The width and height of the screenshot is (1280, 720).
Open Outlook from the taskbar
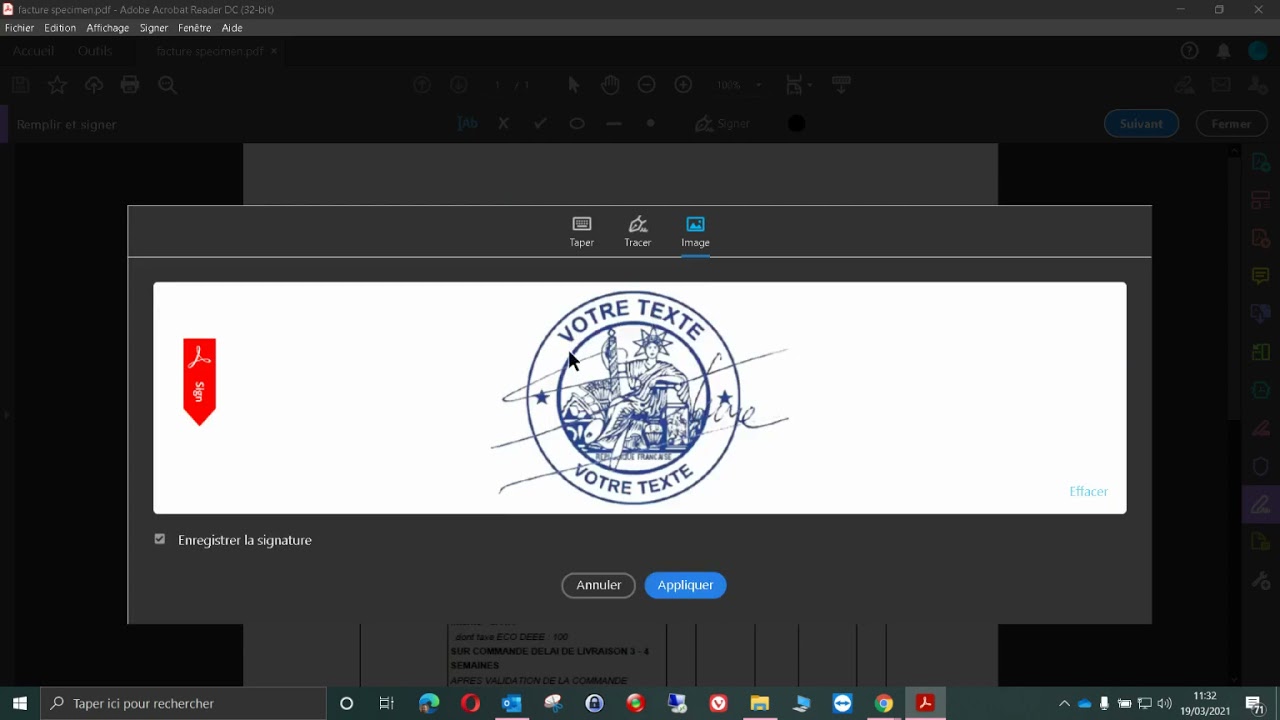[512, 703]
